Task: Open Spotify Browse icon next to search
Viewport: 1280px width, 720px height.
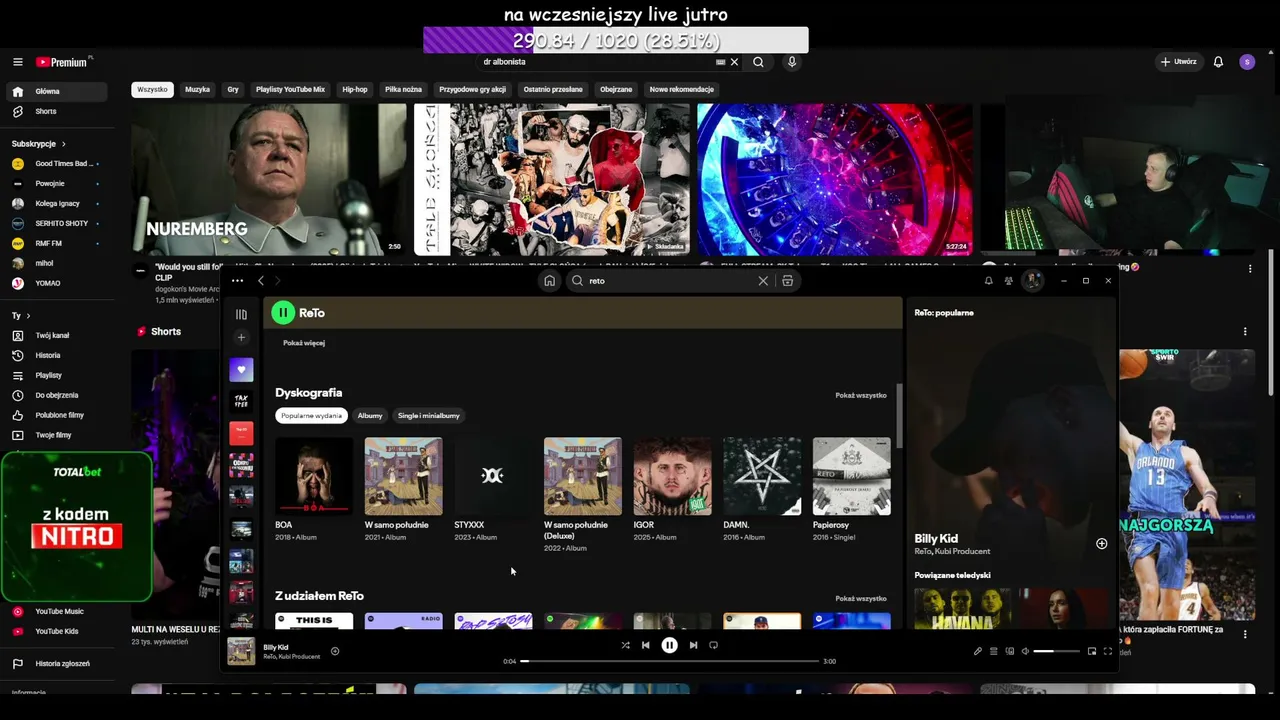Action: tap(788, 281)
